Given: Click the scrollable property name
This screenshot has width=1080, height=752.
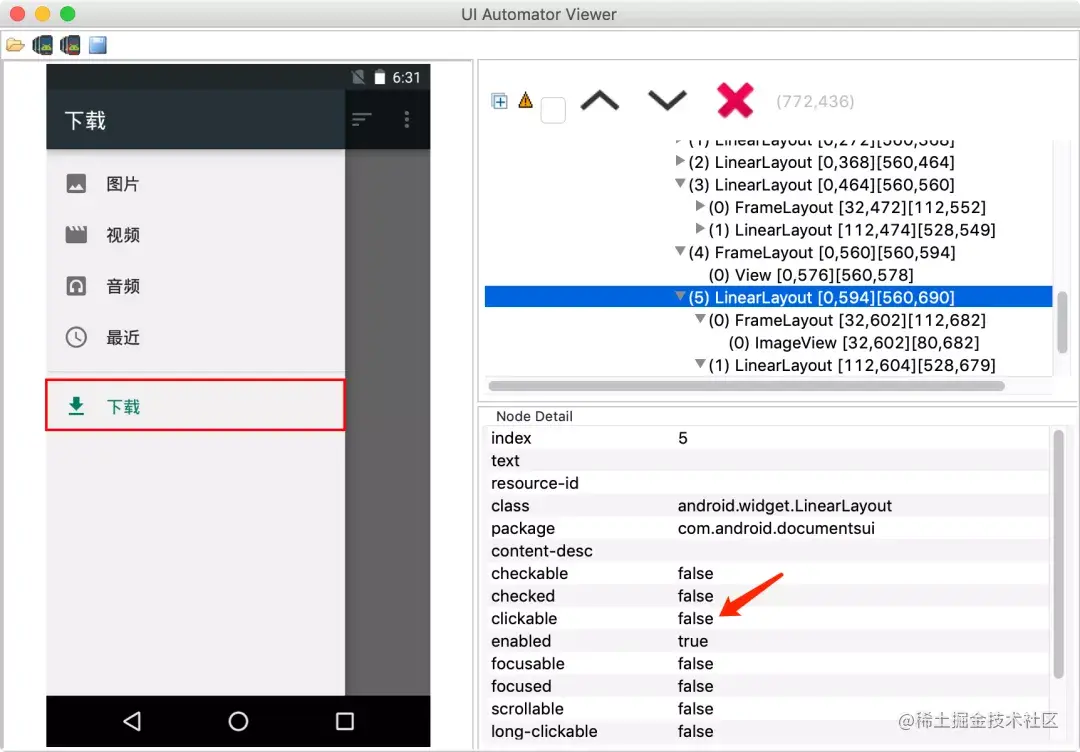Looking at the screenshot, I should point(527,709).
